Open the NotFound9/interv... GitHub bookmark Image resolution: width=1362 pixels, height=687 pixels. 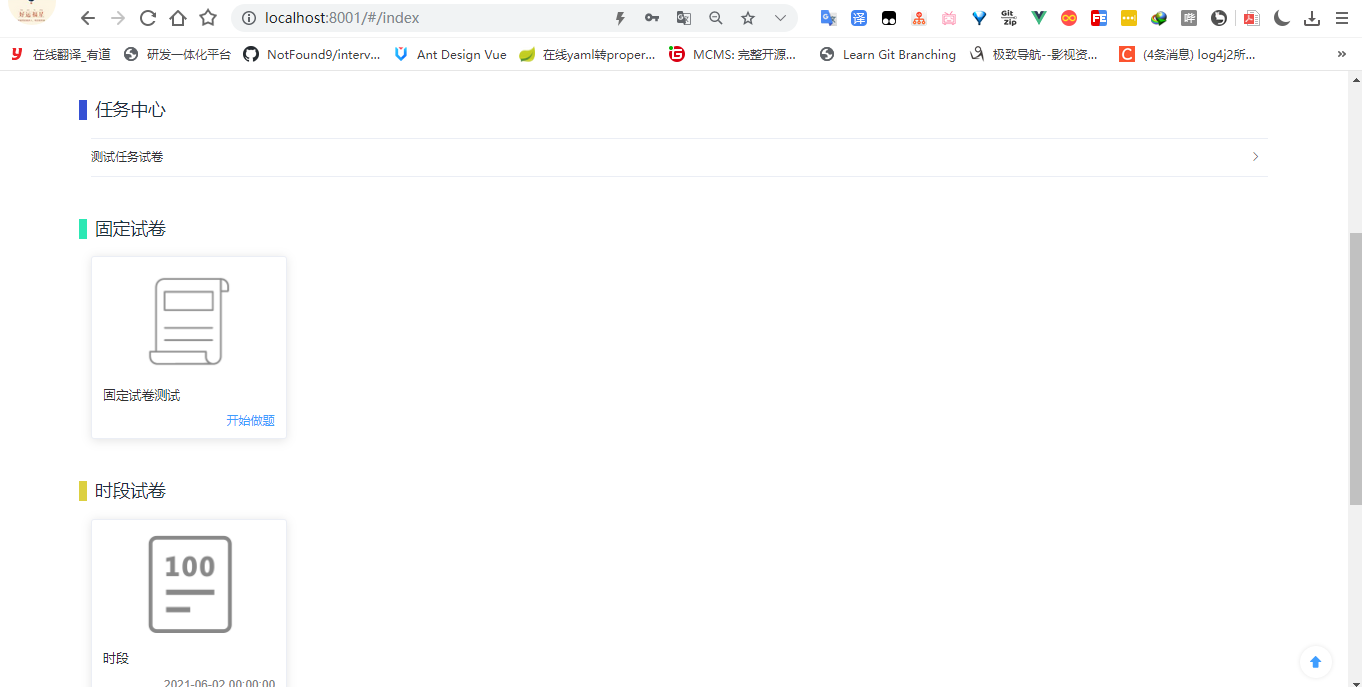coord(312,55)
